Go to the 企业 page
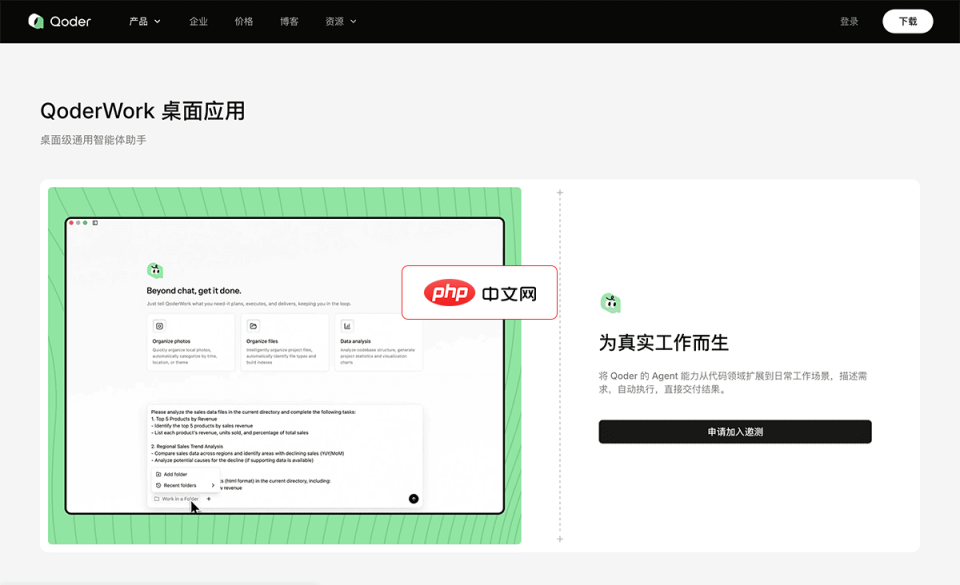 pyautogui.click(x=198, y=21)
